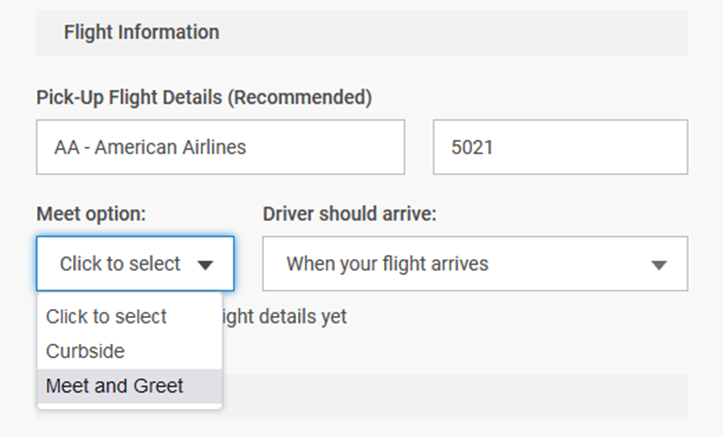The height and width of the screenshot is (437, 723).
Task: Select "When your flight arrives" text in dropdown
Action: tap(387, 264)
